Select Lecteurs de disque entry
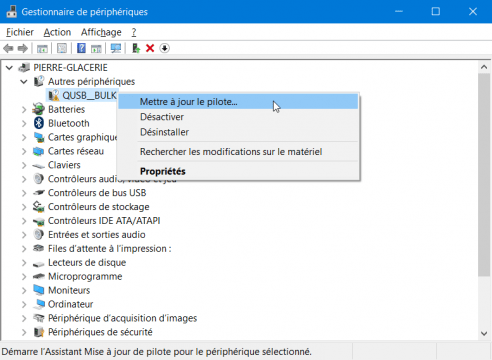This screenshot has height=360, width=492. [87, 263]
